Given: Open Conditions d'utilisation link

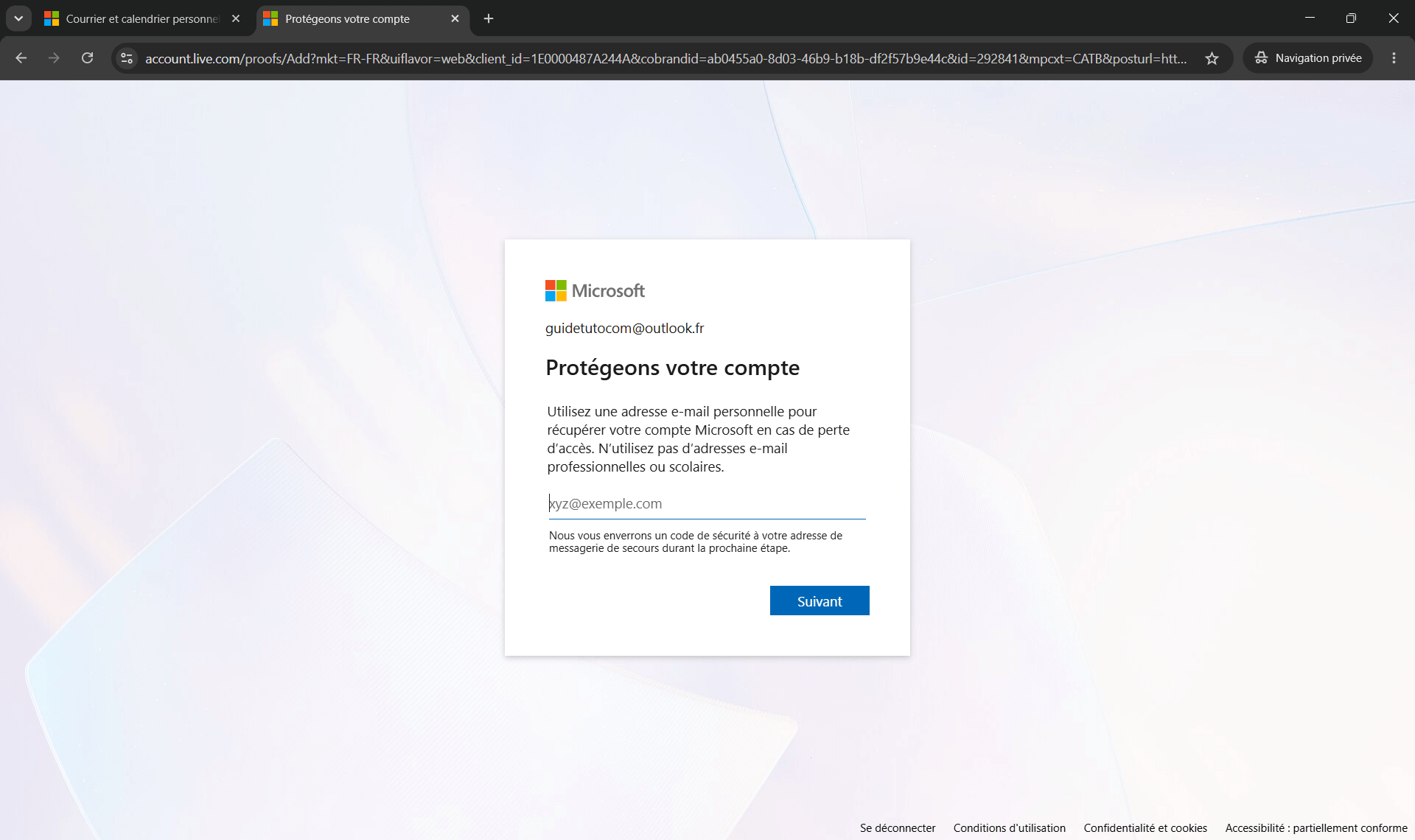Looking at the screenshot, I should [1009, 828].
